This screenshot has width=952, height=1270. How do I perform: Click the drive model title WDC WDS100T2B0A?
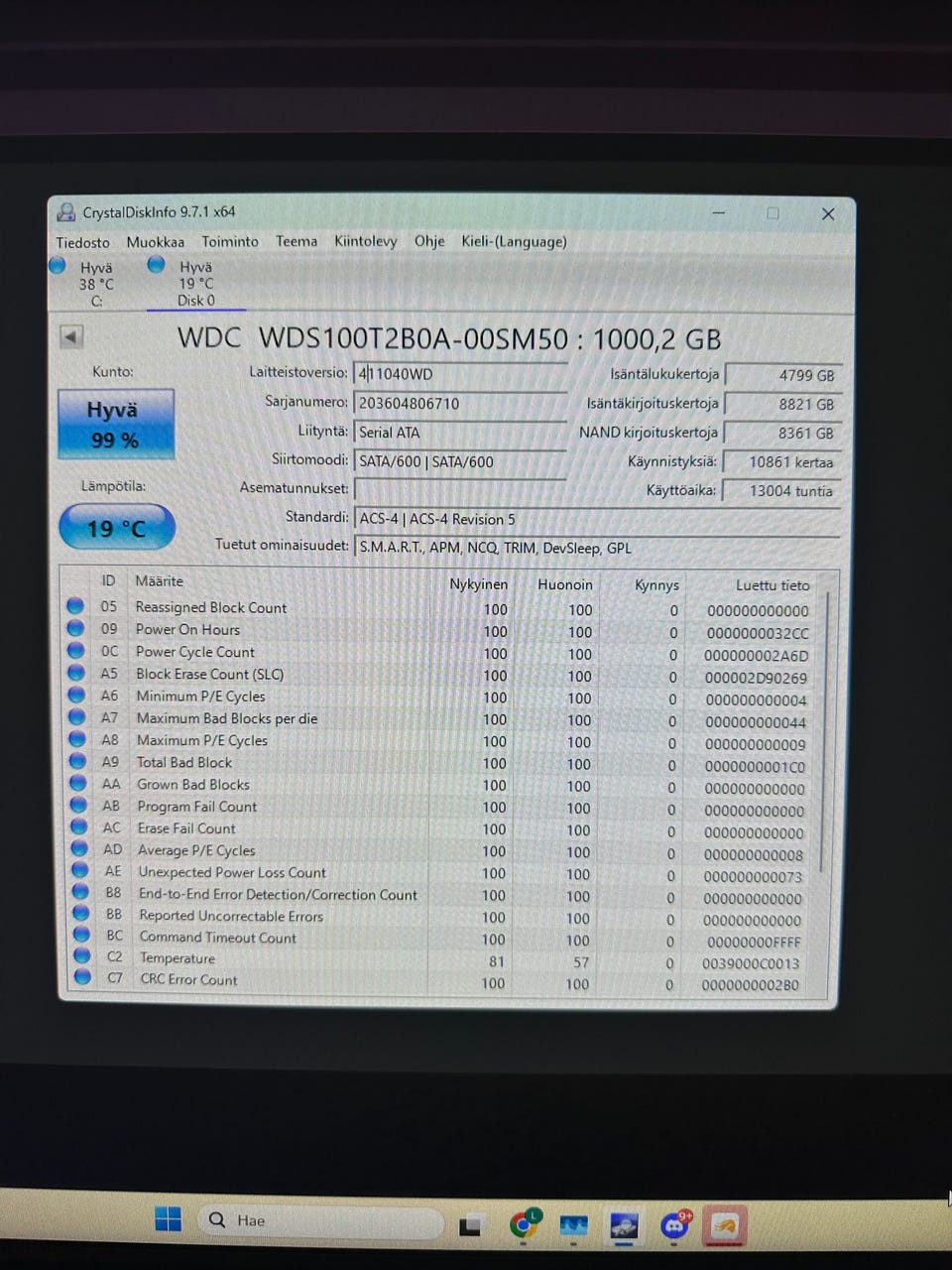pos(449,339)
